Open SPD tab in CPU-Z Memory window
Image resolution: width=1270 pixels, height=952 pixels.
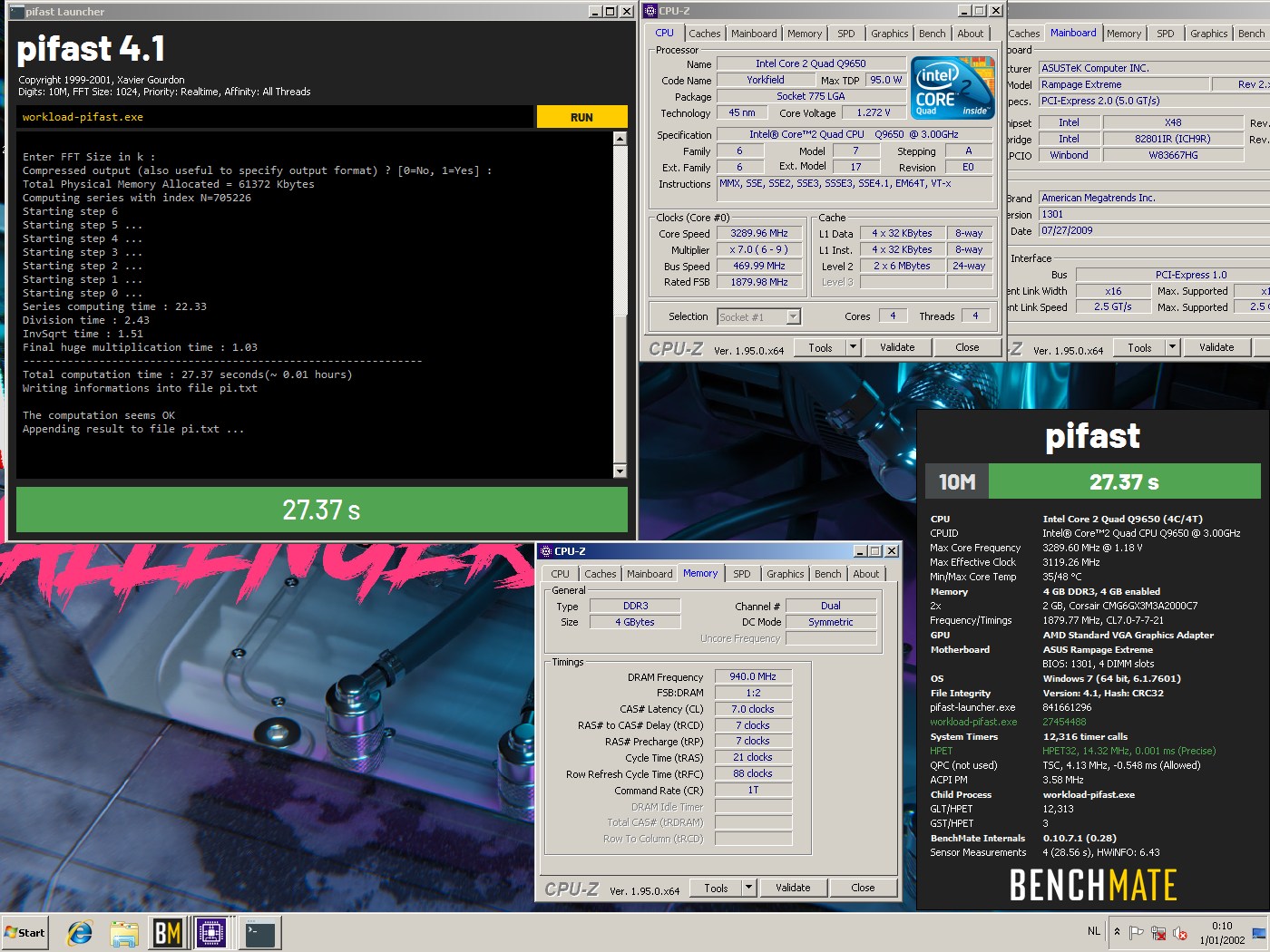742,574
